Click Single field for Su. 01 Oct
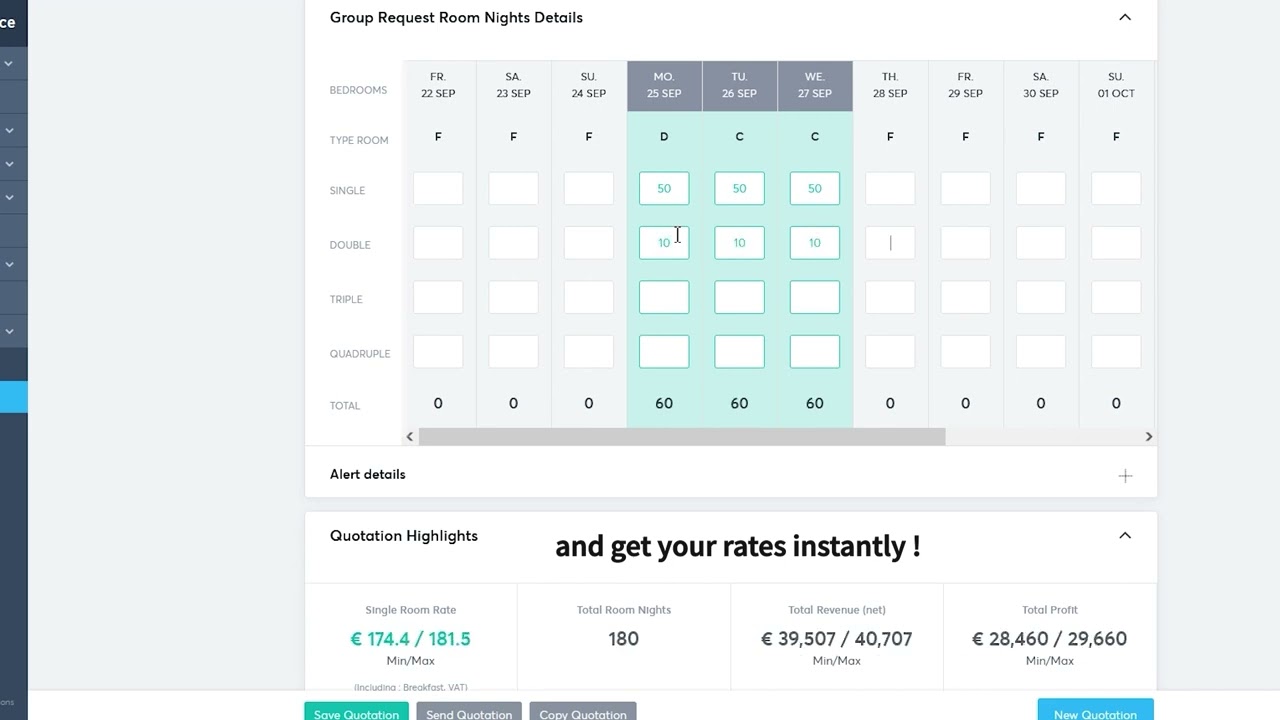This screenshot has width=1280, height=720. point(1116,189)
